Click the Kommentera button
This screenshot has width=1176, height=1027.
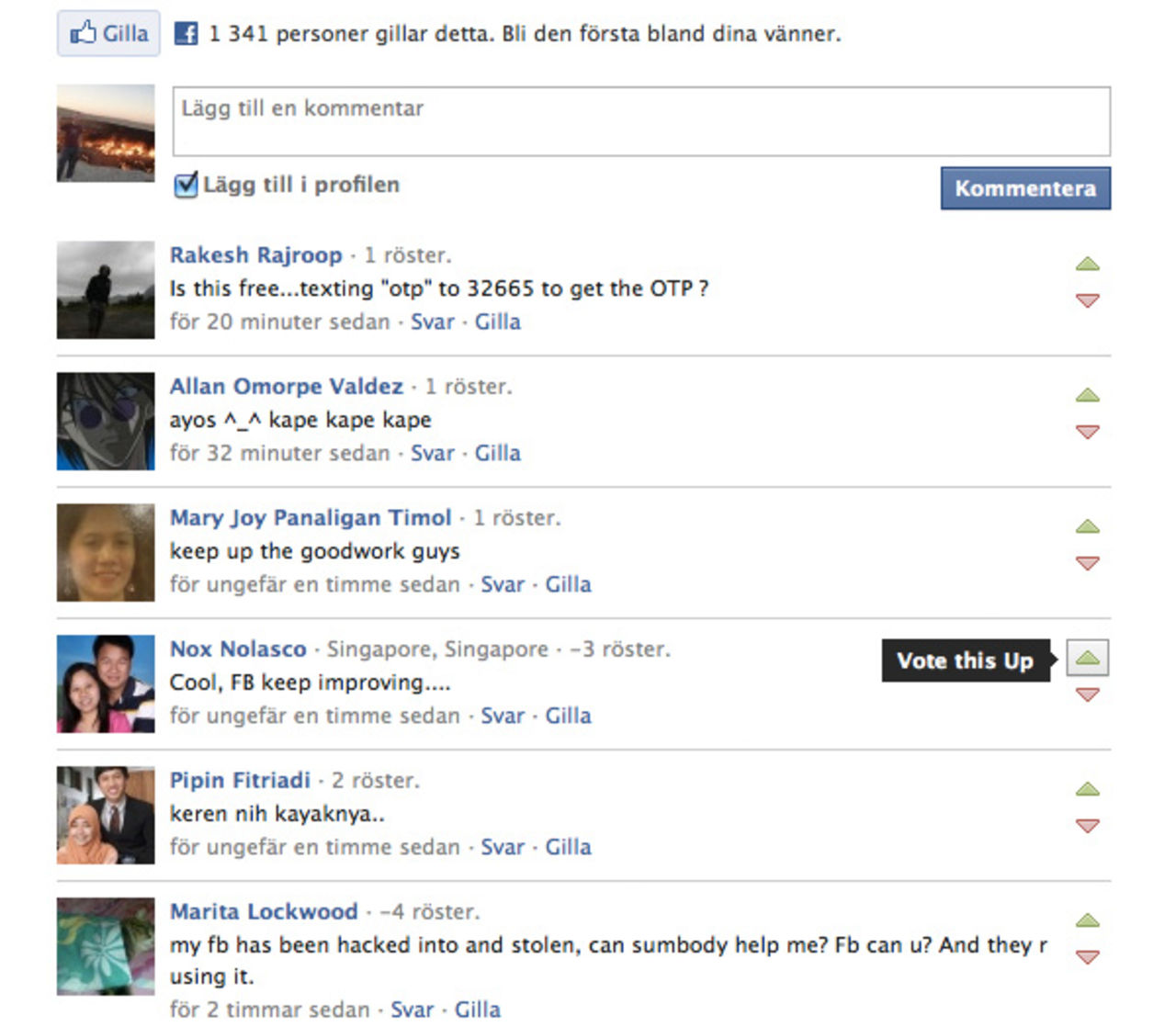click(1024, 189)
